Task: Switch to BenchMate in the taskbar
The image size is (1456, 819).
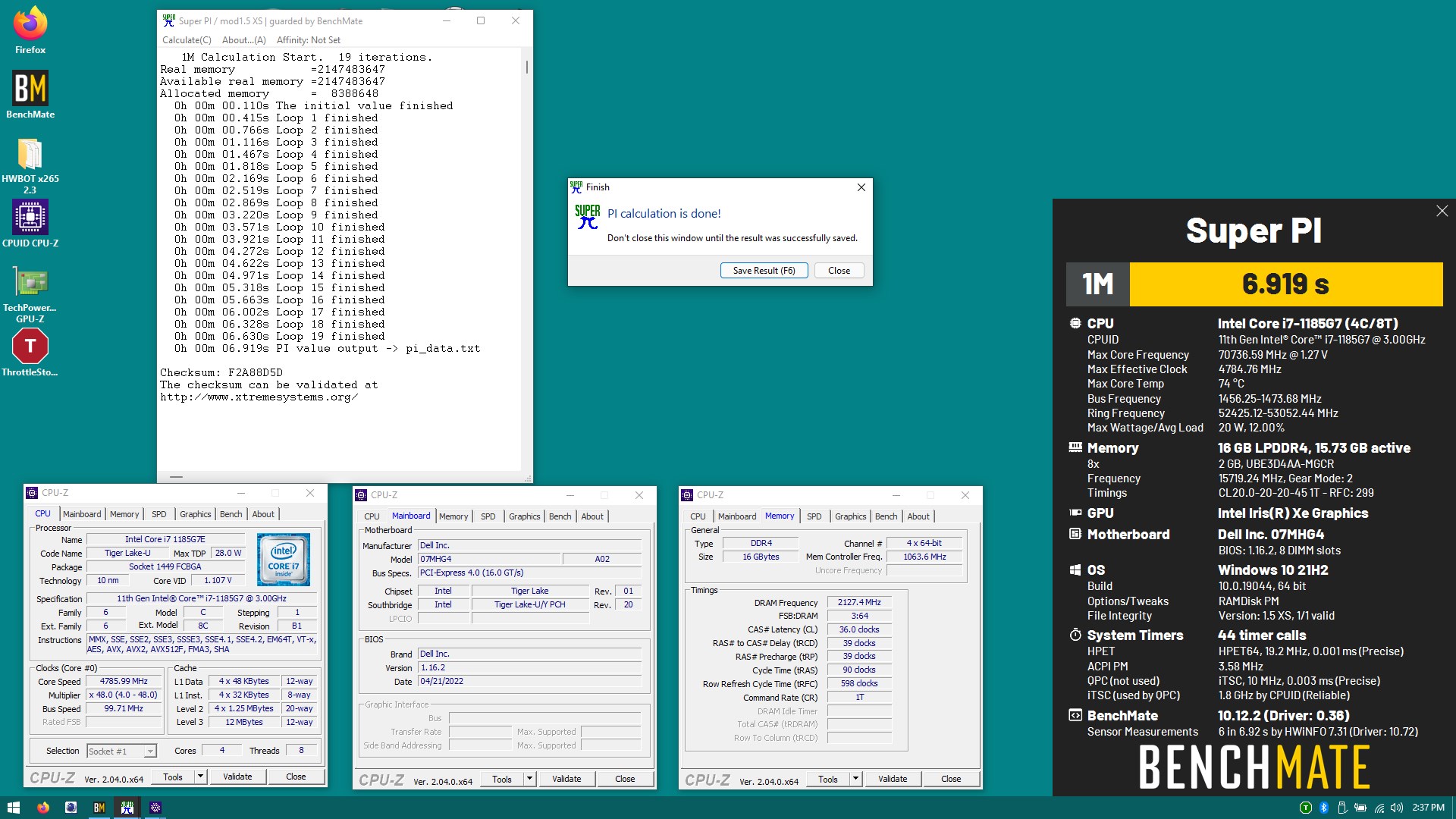Action: pyautogui.click(x=99, y=808)
